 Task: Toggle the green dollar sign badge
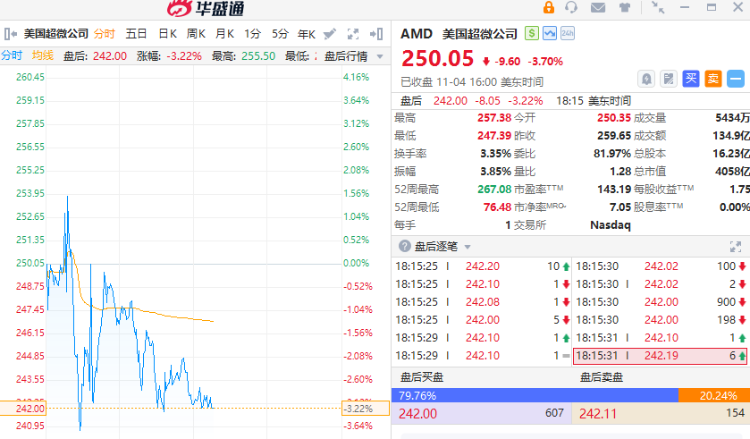pos(531,33)
